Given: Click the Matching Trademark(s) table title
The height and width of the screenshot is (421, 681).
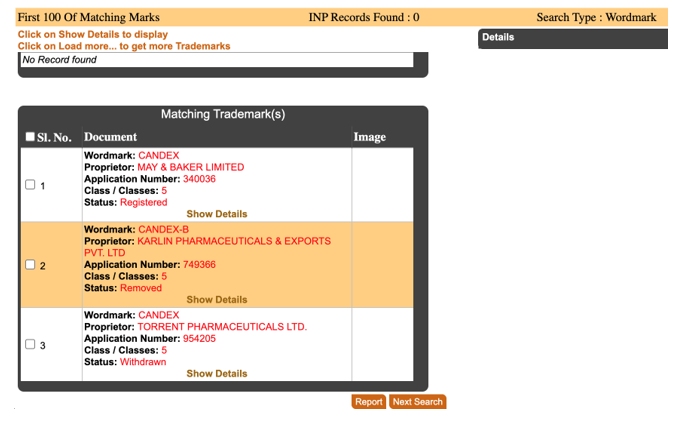Looking at the screenshot, I should point(223,115).
